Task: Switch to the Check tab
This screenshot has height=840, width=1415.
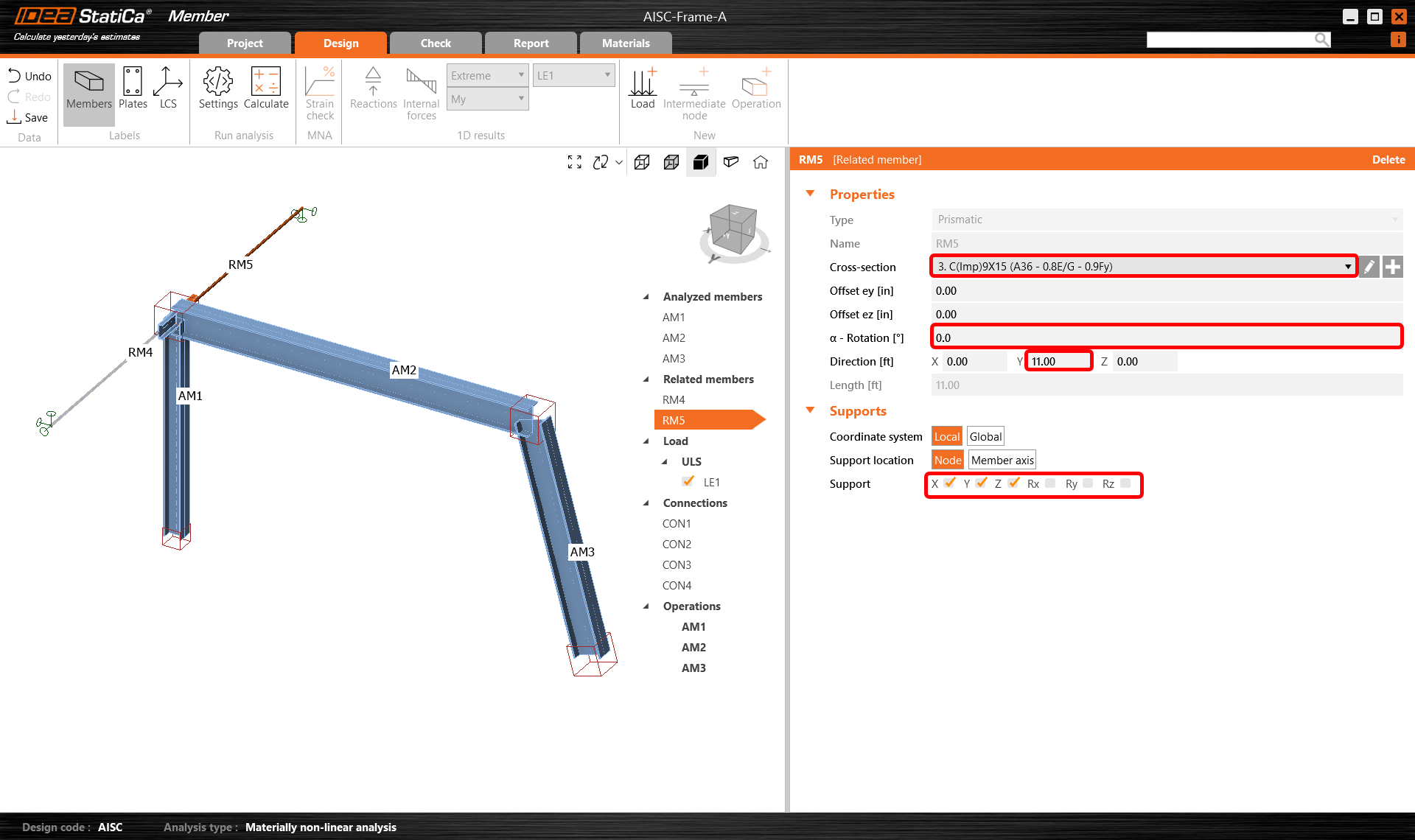Action: coord(436,43)
